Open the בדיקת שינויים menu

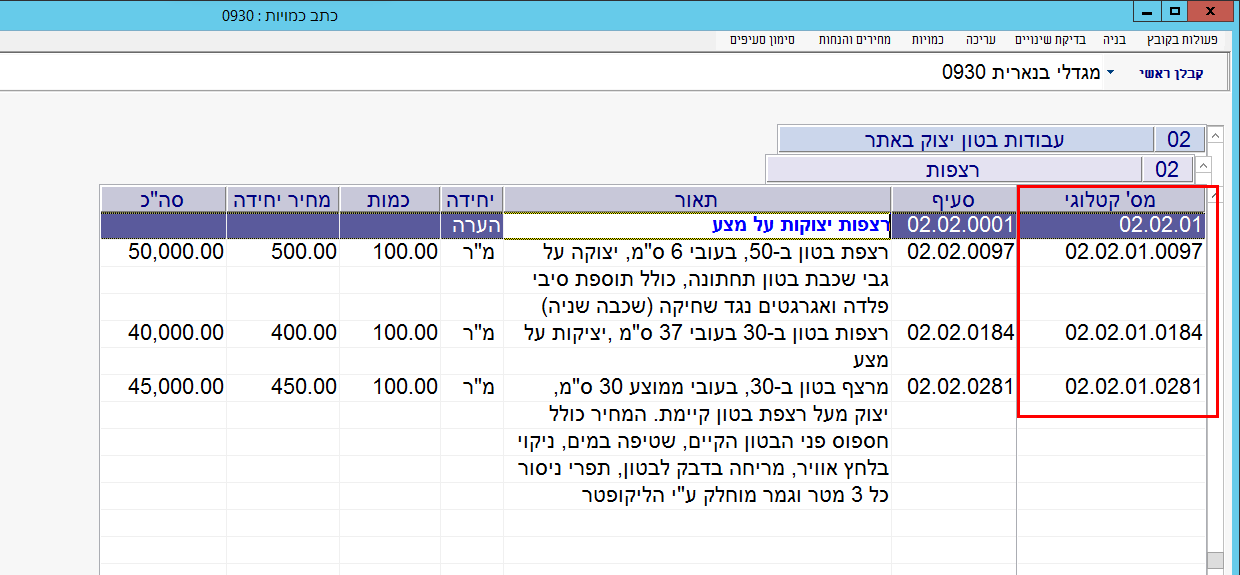coord(1049,40)
